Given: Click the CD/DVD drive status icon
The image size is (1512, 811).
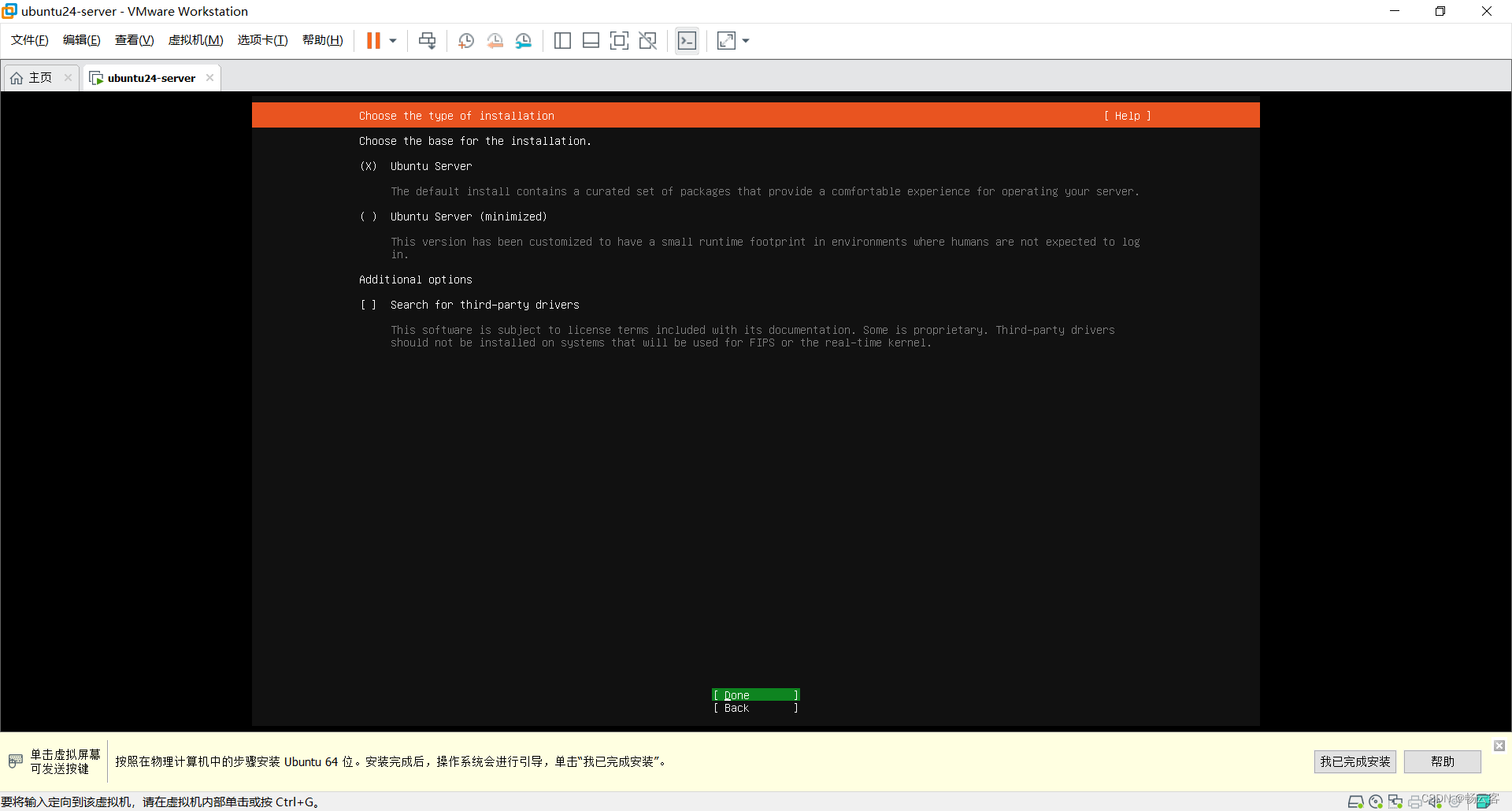Looking at the screenshot, I should [1376, 802].
